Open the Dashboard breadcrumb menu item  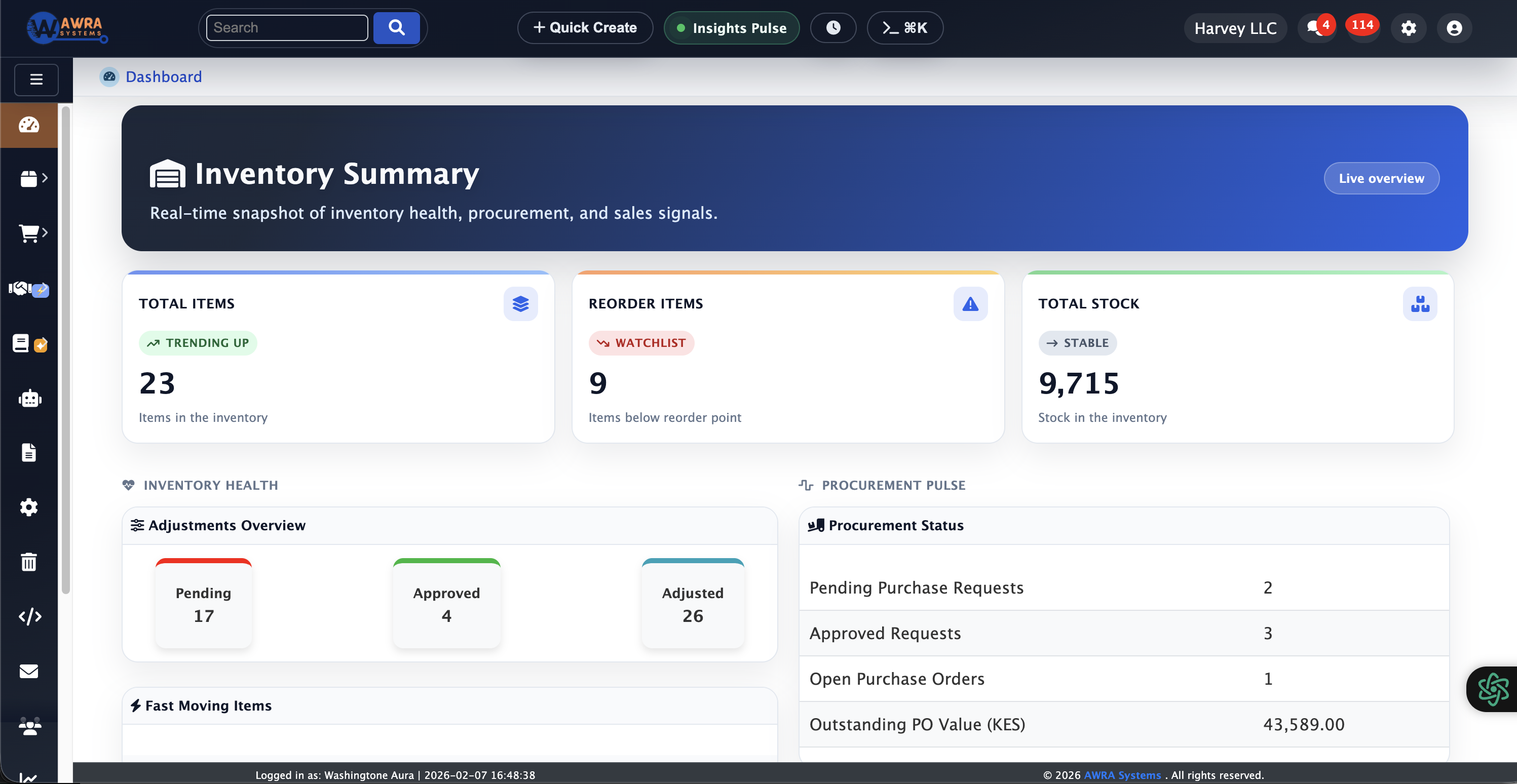(x=164, y=76)
